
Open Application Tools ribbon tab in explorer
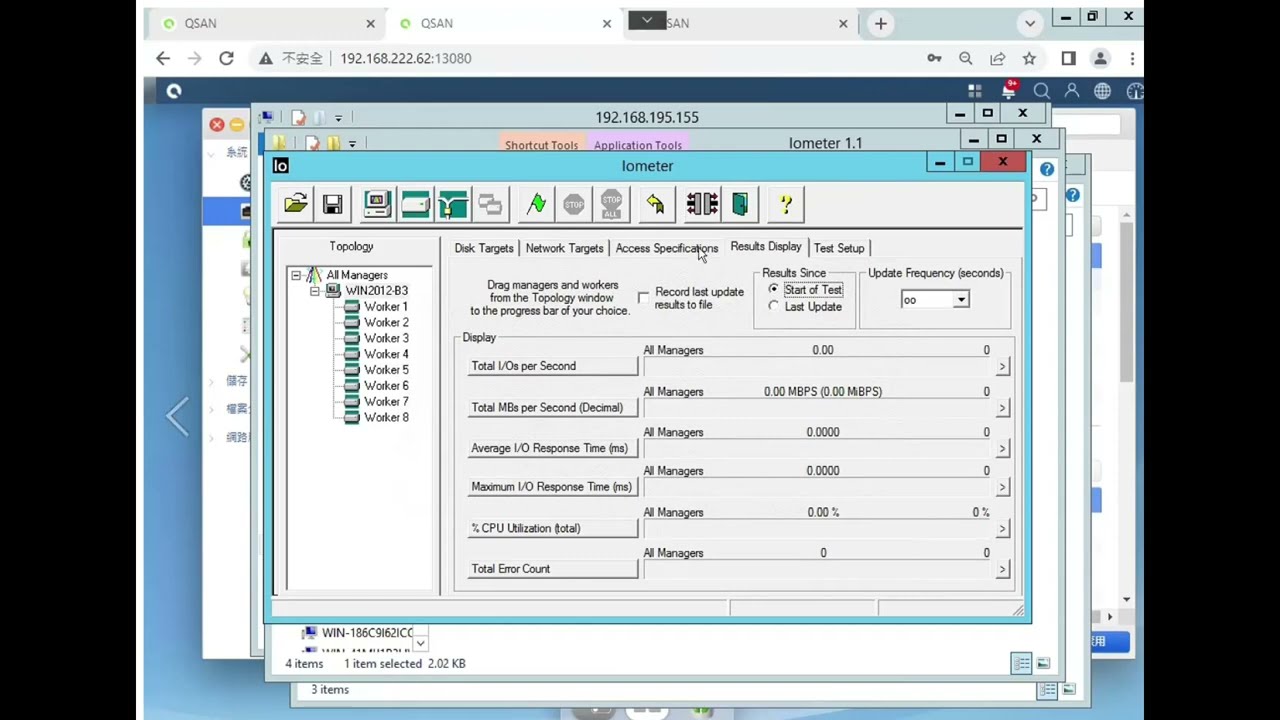[x=637, y=145]
